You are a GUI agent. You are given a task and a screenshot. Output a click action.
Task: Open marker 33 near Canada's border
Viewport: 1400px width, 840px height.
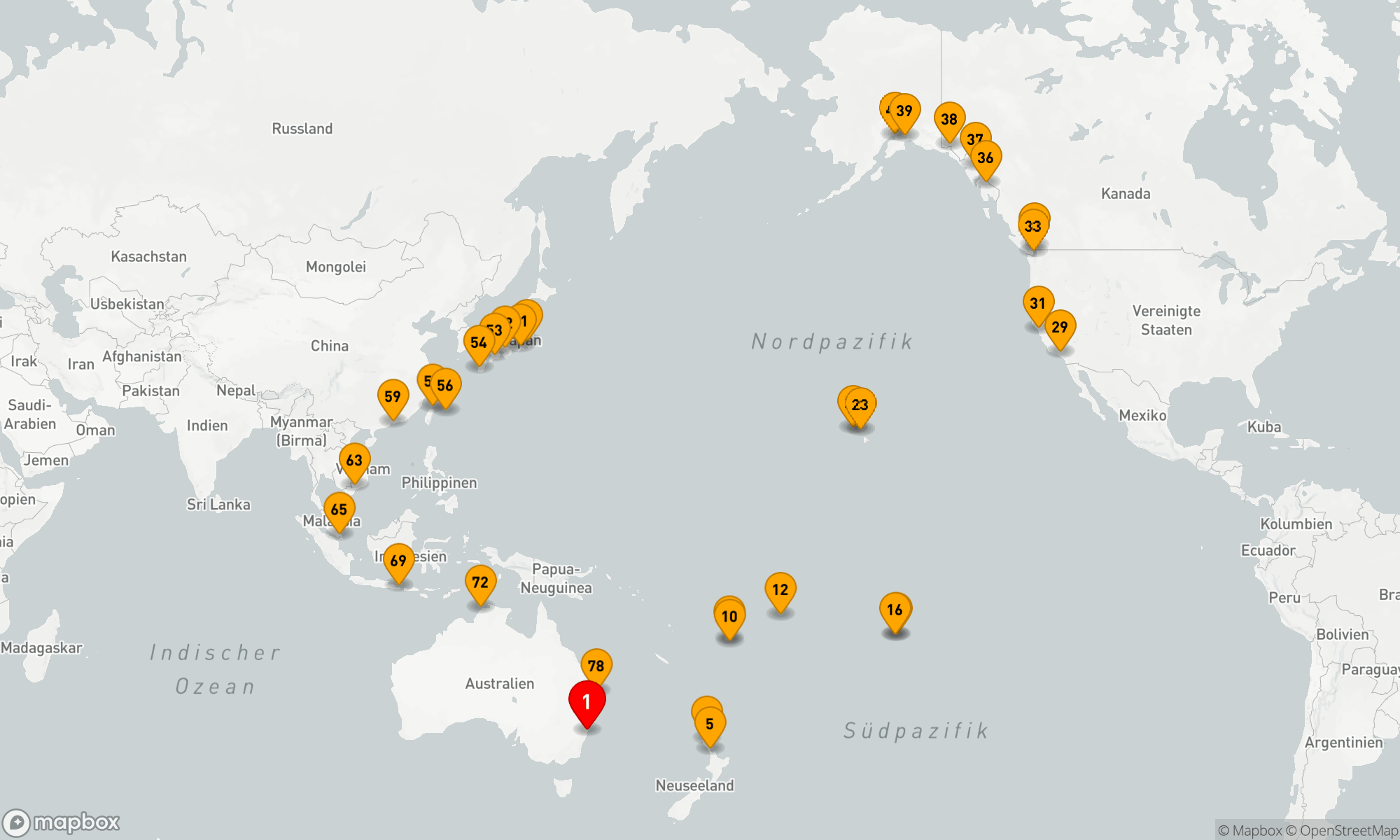coord(1033,227)
